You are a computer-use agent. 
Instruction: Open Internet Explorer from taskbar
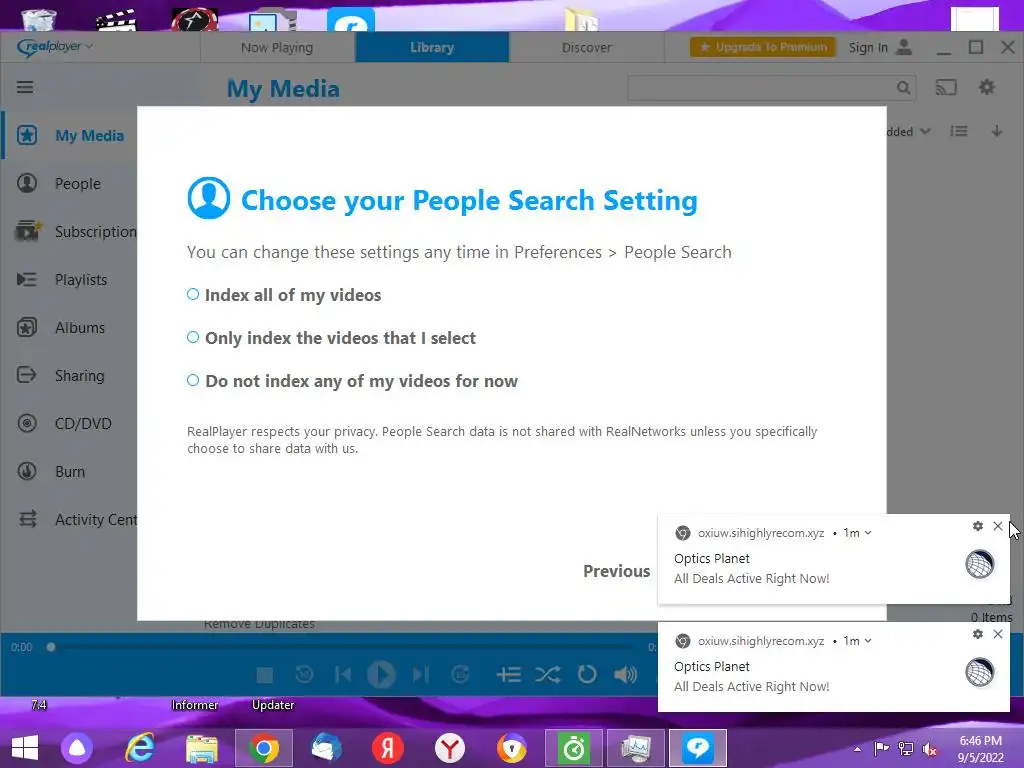click(x=140, y=748)
